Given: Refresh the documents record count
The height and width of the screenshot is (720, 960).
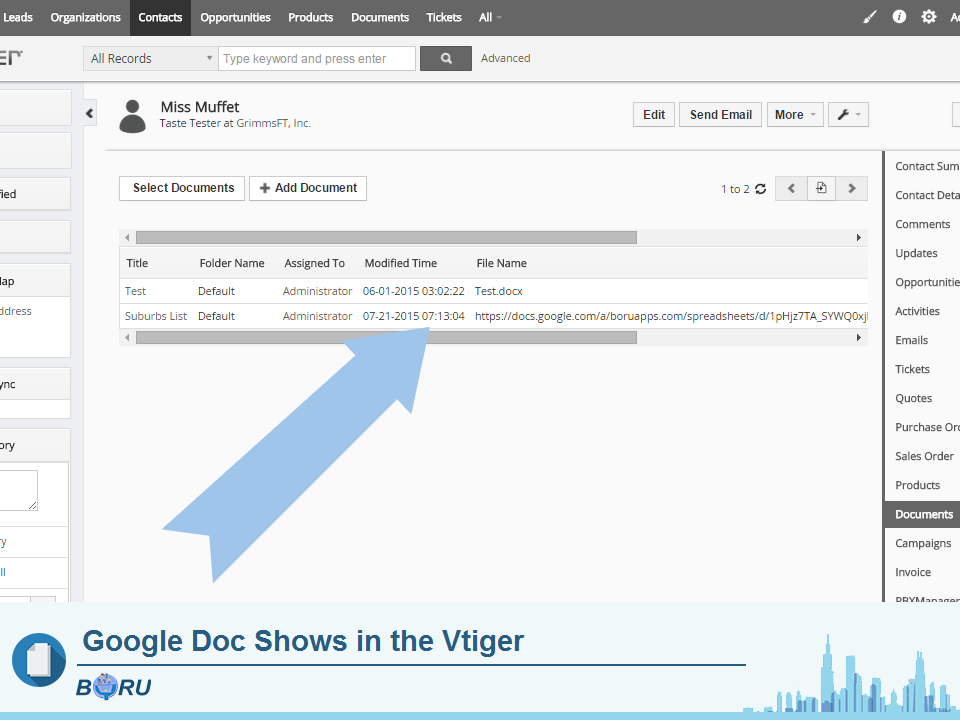Looking at the screenshot, I should click(760, 188).
